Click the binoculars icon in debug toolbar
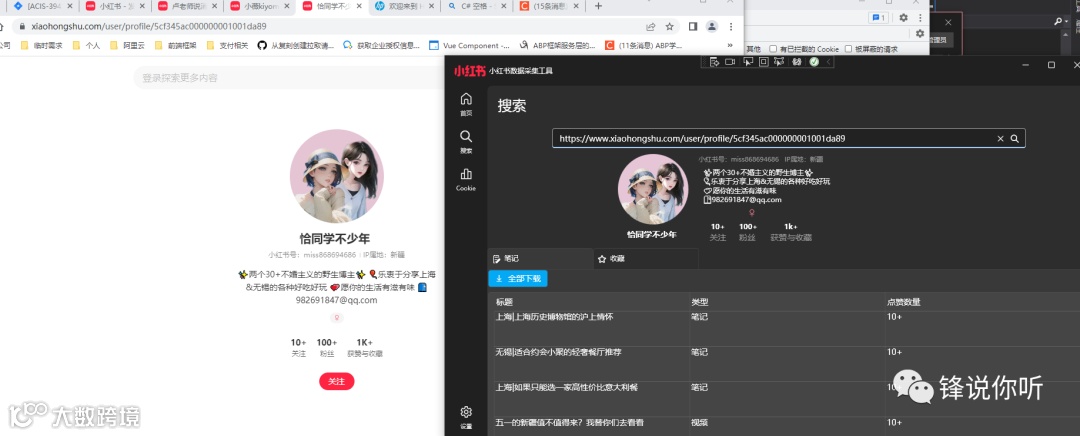This screenshot has width=1080, height=436. coord(797,62)
